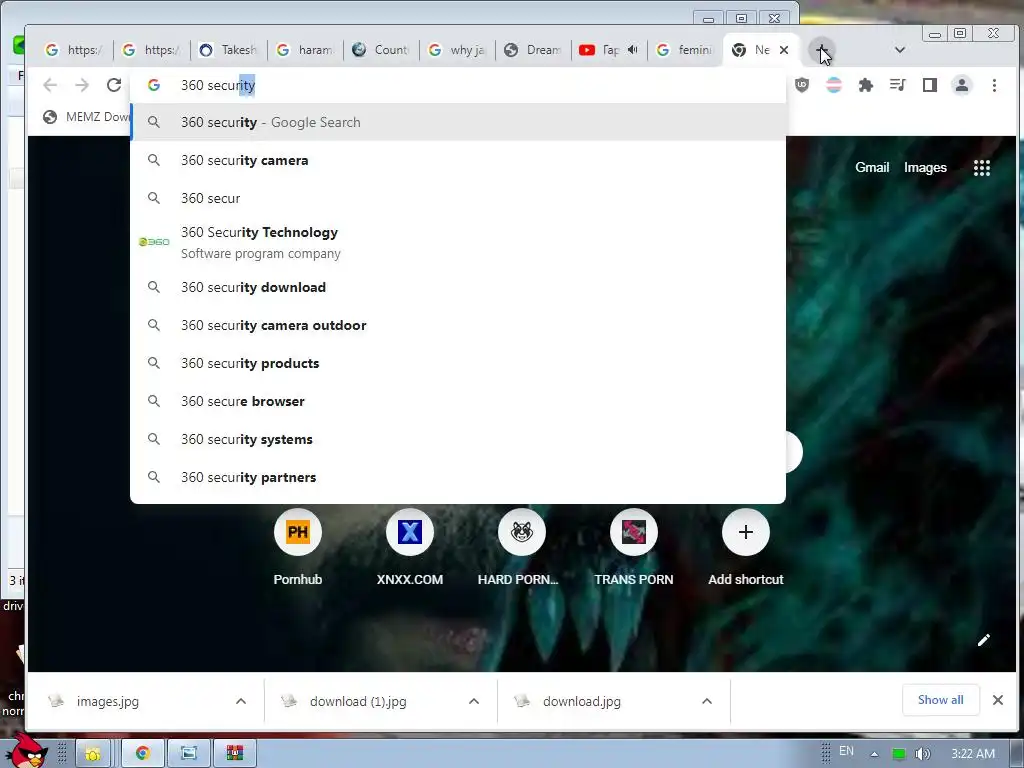1024x768 pixels.
Task: Expand options for images.jpg download
Action: [241, 701]
